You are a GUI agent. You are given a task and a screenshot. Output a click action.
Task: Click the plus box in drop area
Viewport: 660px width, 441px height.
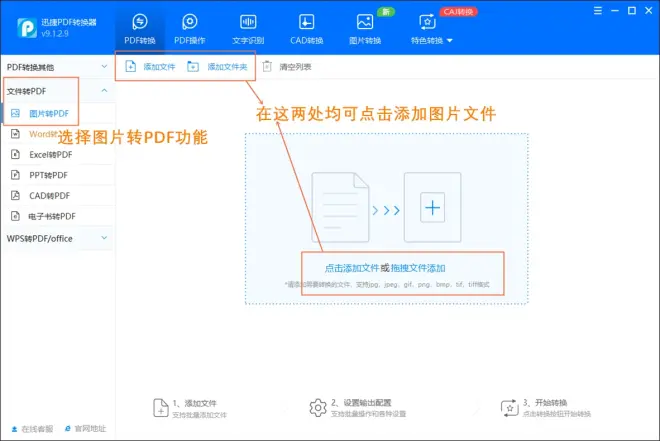pos(433,207)
